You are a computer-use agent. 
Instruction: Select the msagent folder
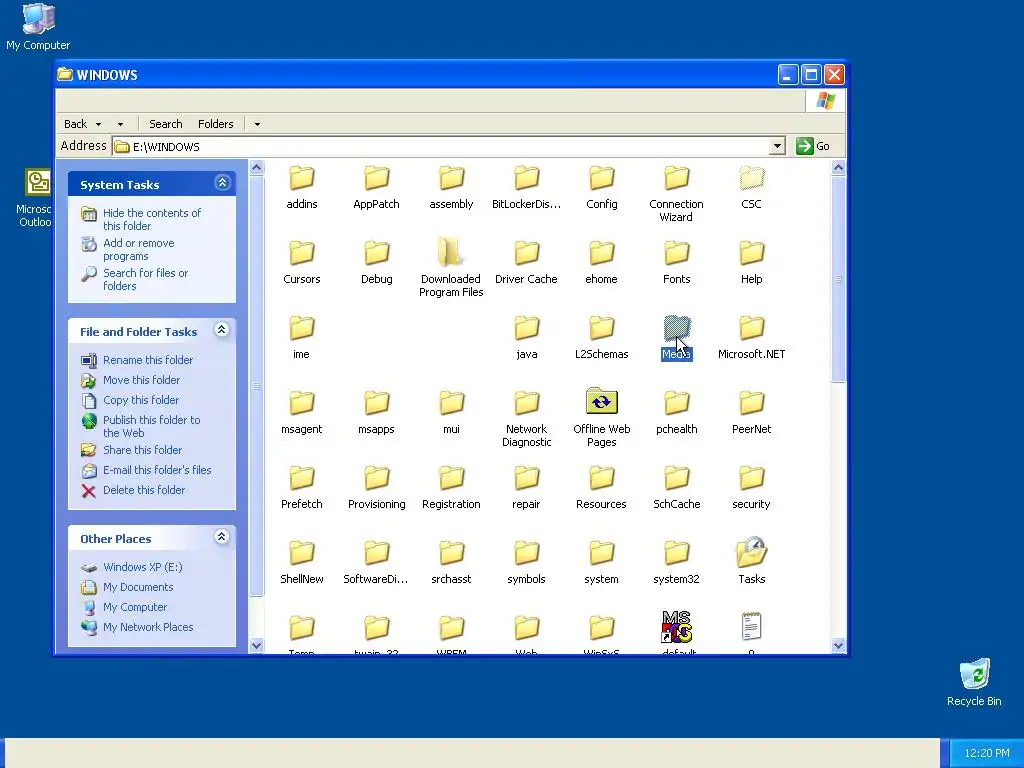coord(302,413)
